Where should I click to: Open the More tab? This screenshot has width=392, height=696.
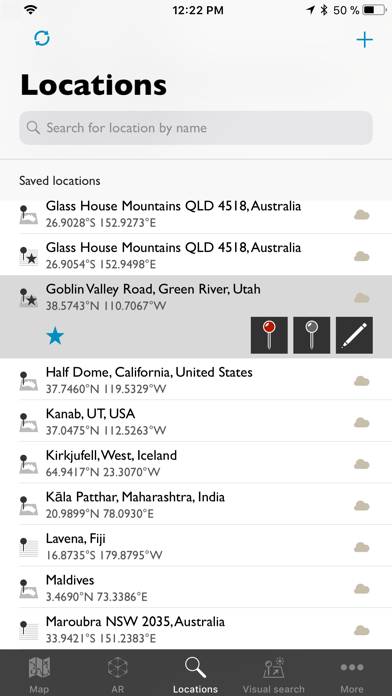(352, 674)
